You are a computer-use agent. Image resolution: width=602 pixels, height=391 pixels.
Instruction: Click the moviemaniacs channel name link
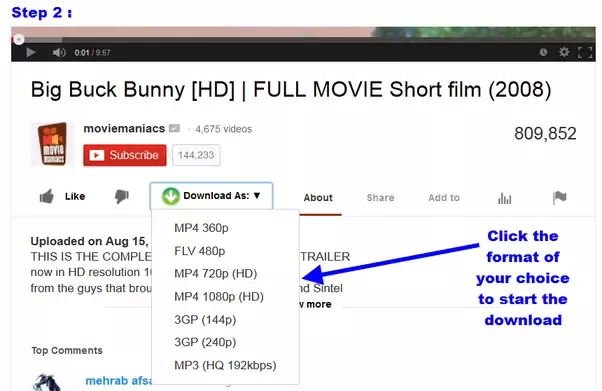[124, 128]
